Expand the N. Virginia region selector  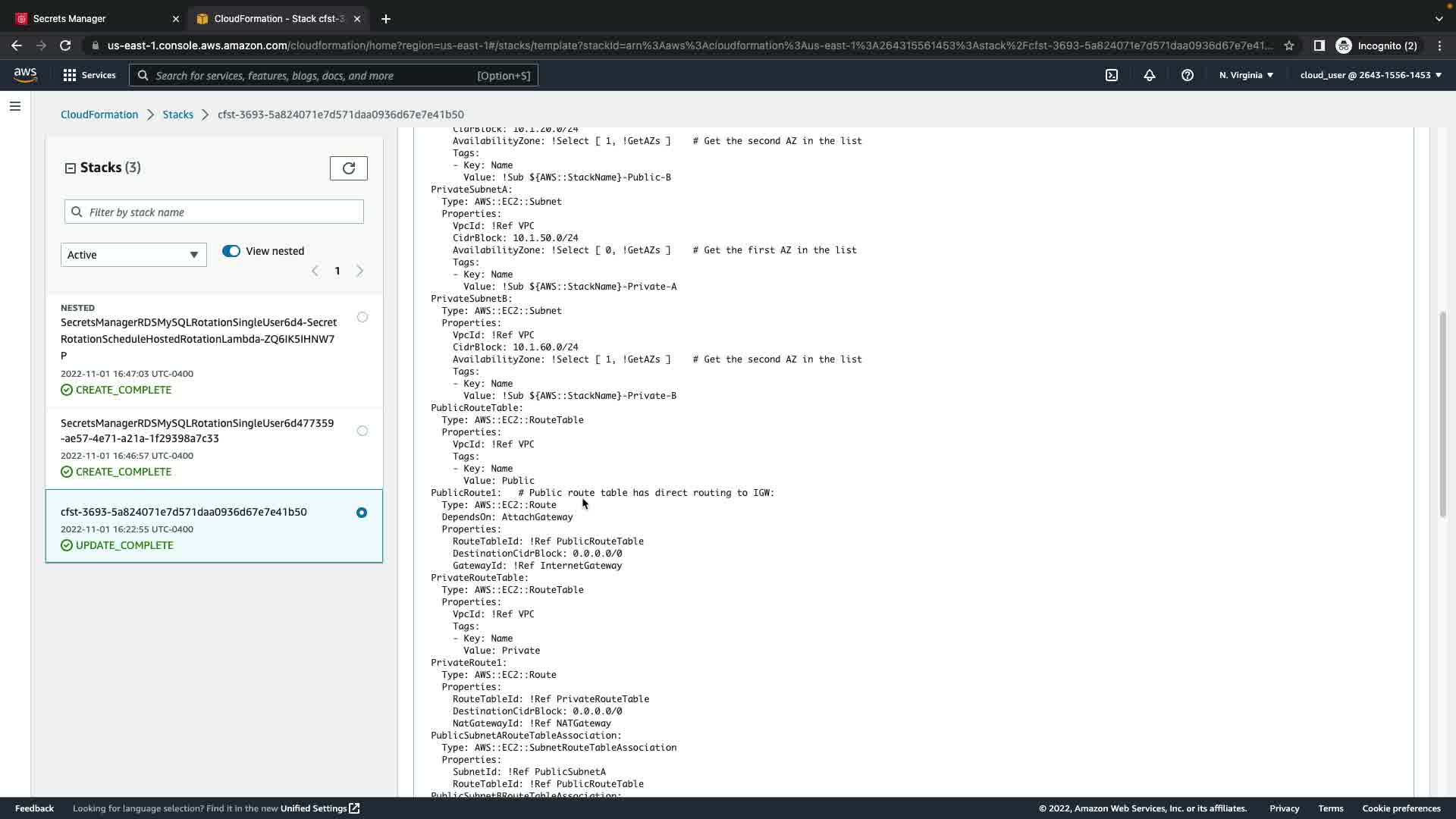(1246, 75)
